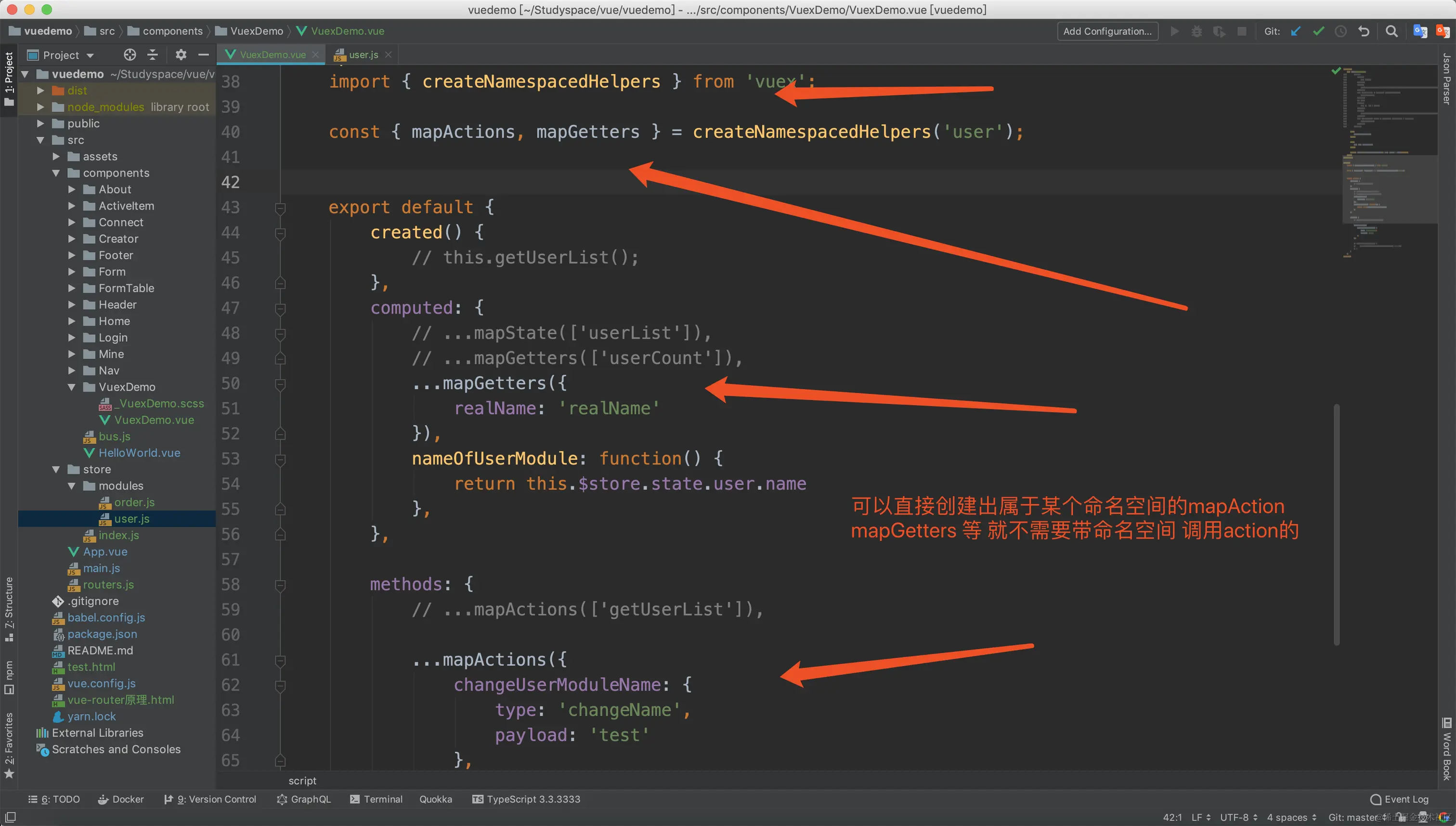Hide the Project panel with minus icon
The height and width of the screenshot is (826, 1456).
pyautogui.click(x=204, y=54)
